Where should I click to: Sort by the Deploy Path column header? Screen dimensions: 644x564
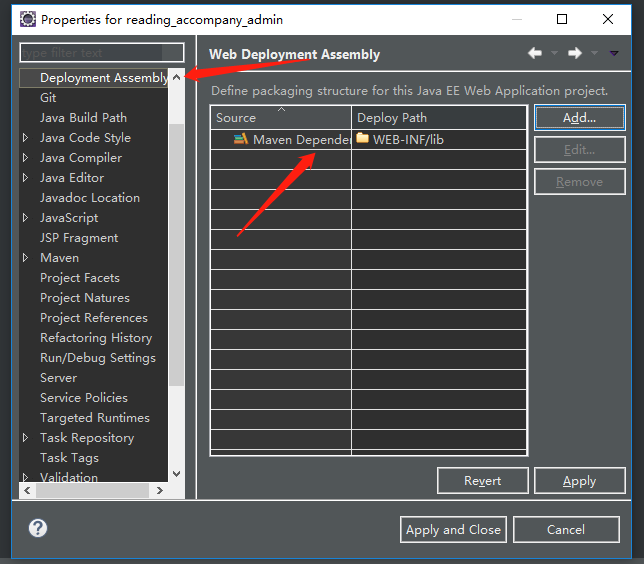(x=439, y=117)
